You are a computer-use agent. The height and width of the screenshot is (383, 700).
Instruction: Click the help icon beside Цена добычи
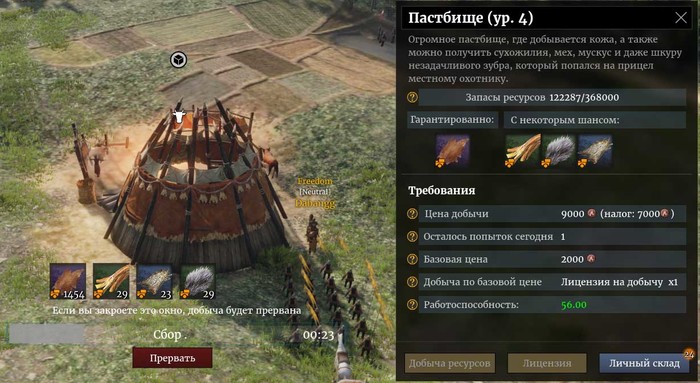[x=412, y=214]
